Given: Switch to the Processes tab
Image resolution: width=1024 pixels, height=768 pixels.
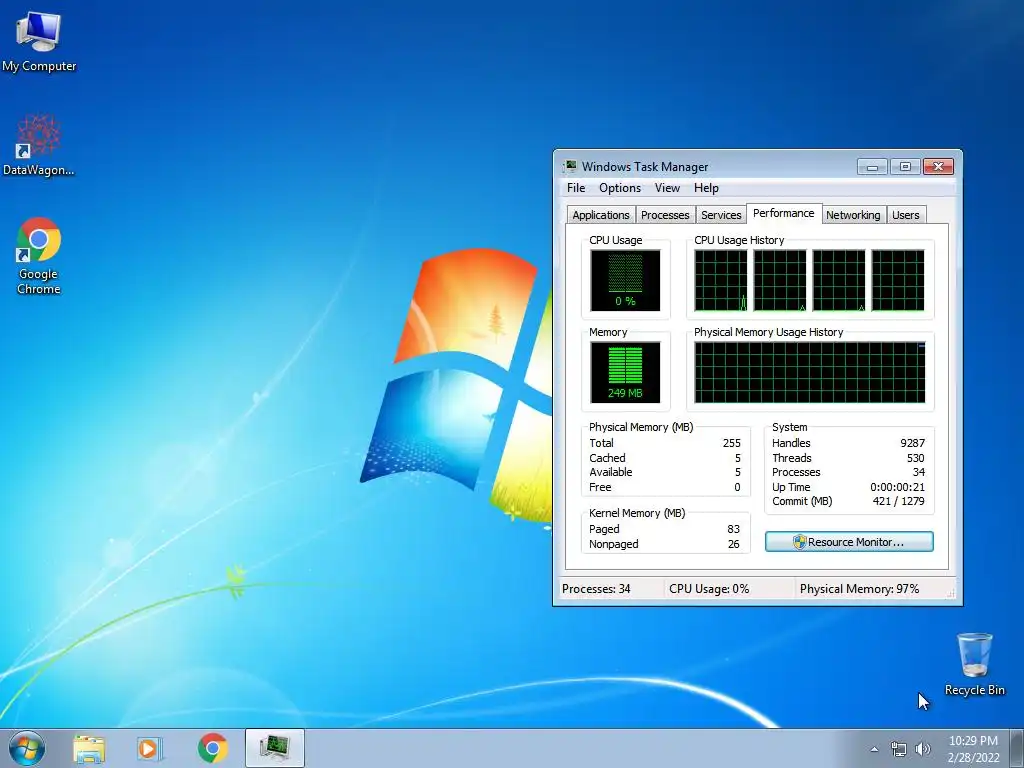Looking at the screenshot, I should pyautogui.click(x=665, y=215).
